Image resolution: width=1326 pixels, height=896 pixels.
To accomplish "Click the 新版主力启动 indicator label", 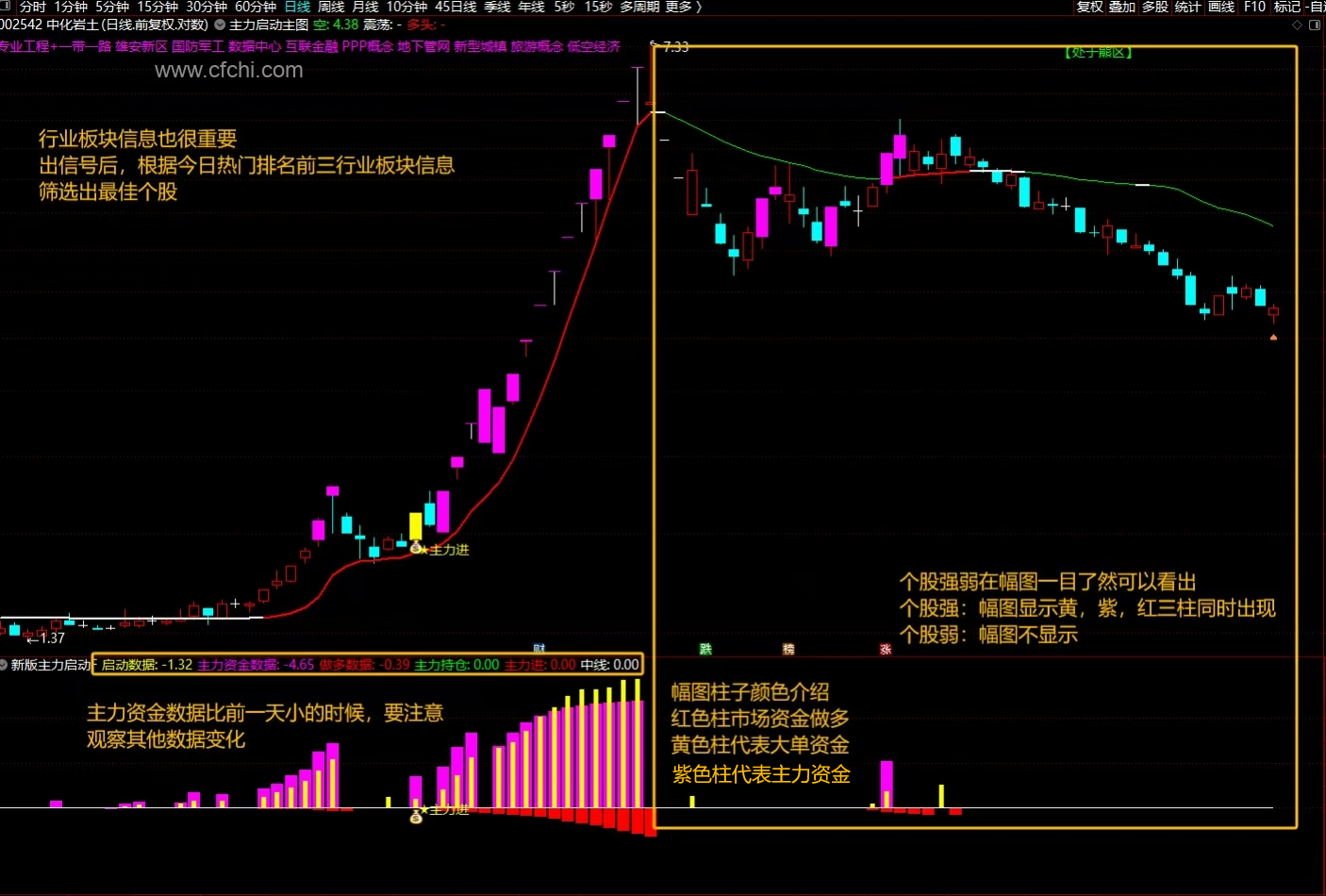I will coord(51,665).
